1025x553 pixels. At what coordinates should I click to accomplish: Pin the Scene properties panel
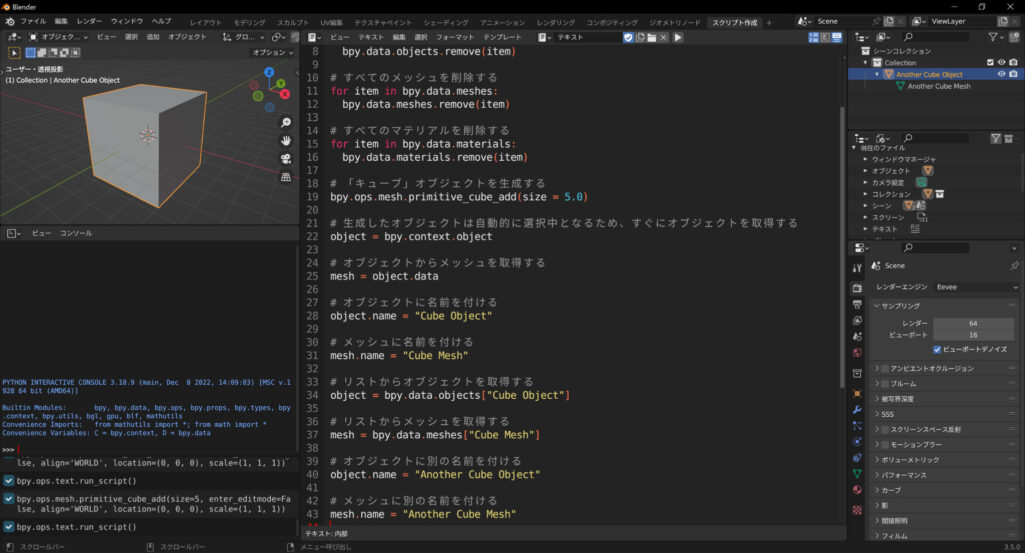(1014, 266)
